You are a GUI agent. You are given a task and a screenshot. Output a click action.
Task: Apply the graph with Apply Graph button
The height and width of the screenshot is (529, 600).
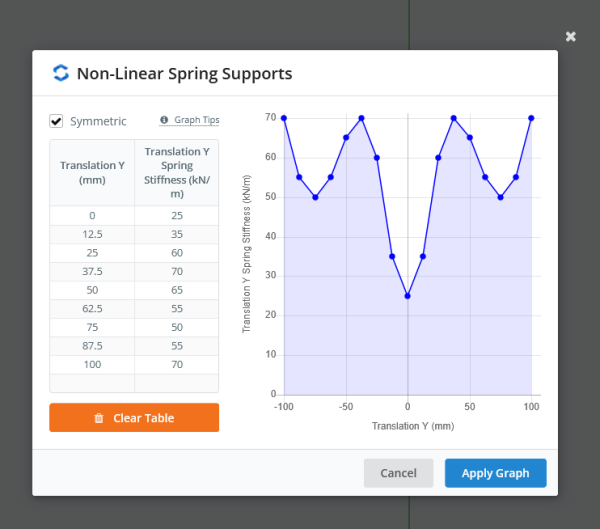[x=495, y=473]
